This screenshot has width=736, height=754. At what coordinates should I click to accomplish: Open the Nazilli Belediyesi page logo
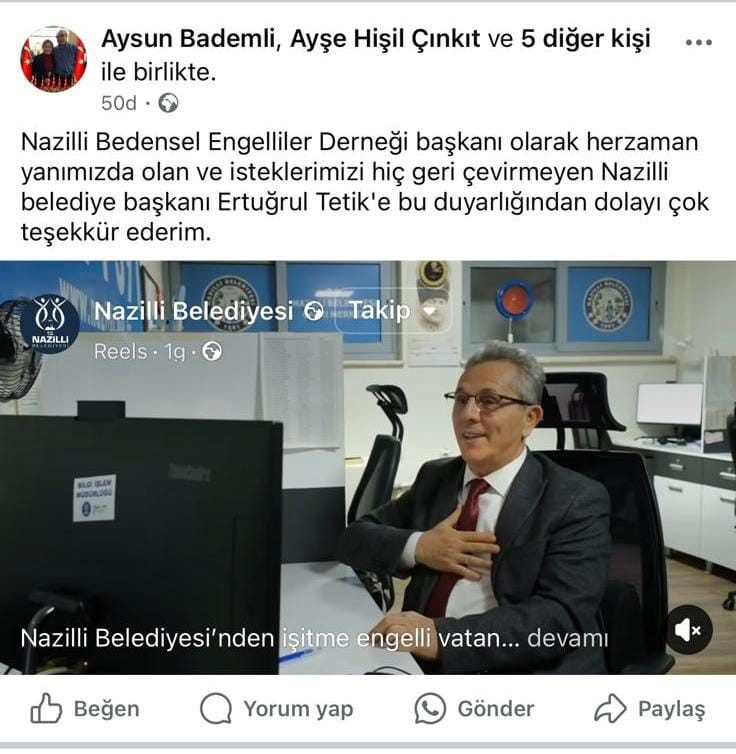[x=50, y=323]
